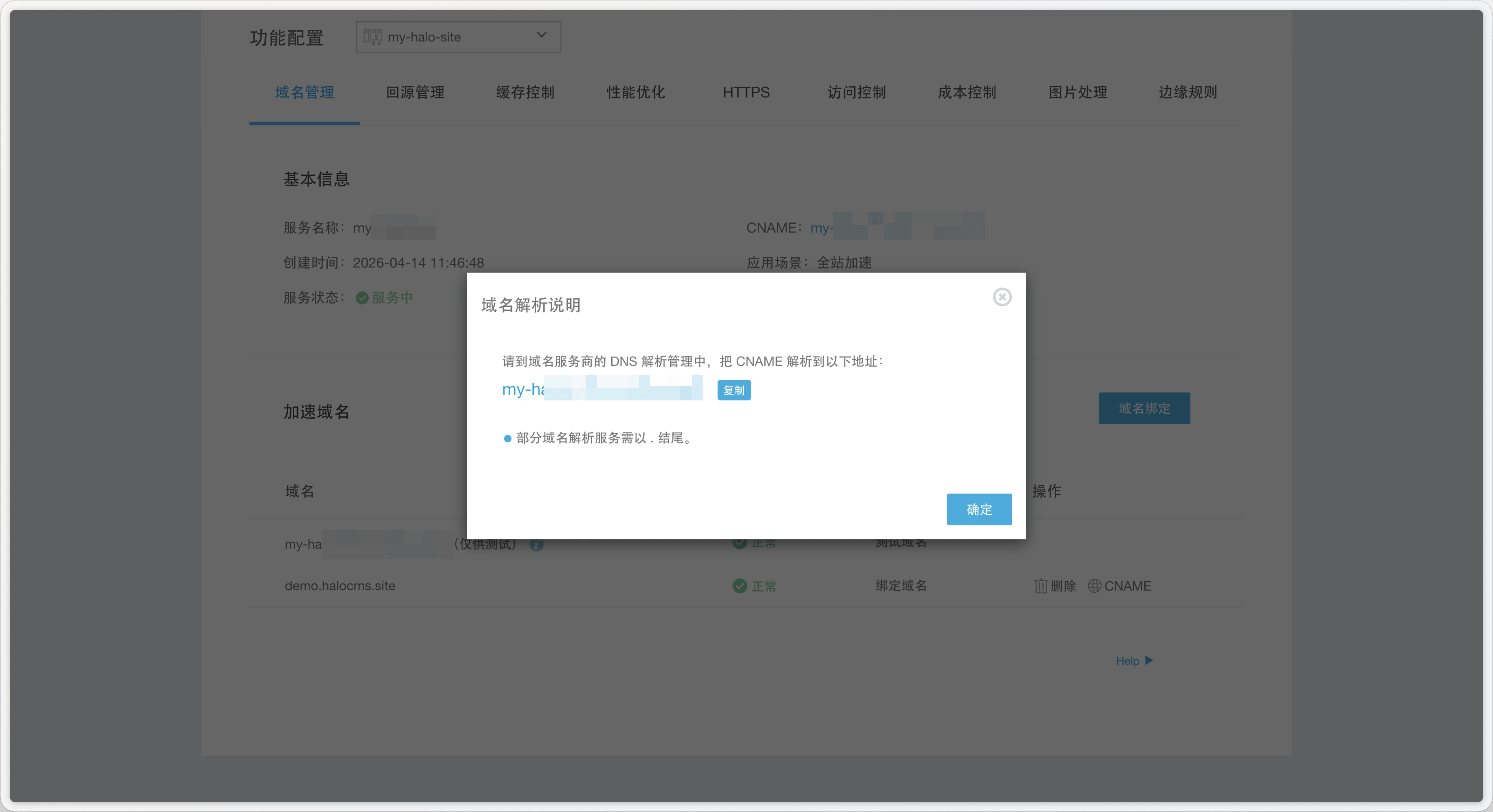Click the dropdown chevron arrow
The height and width of the screenshot is (812, 1493).
(541, 35)
